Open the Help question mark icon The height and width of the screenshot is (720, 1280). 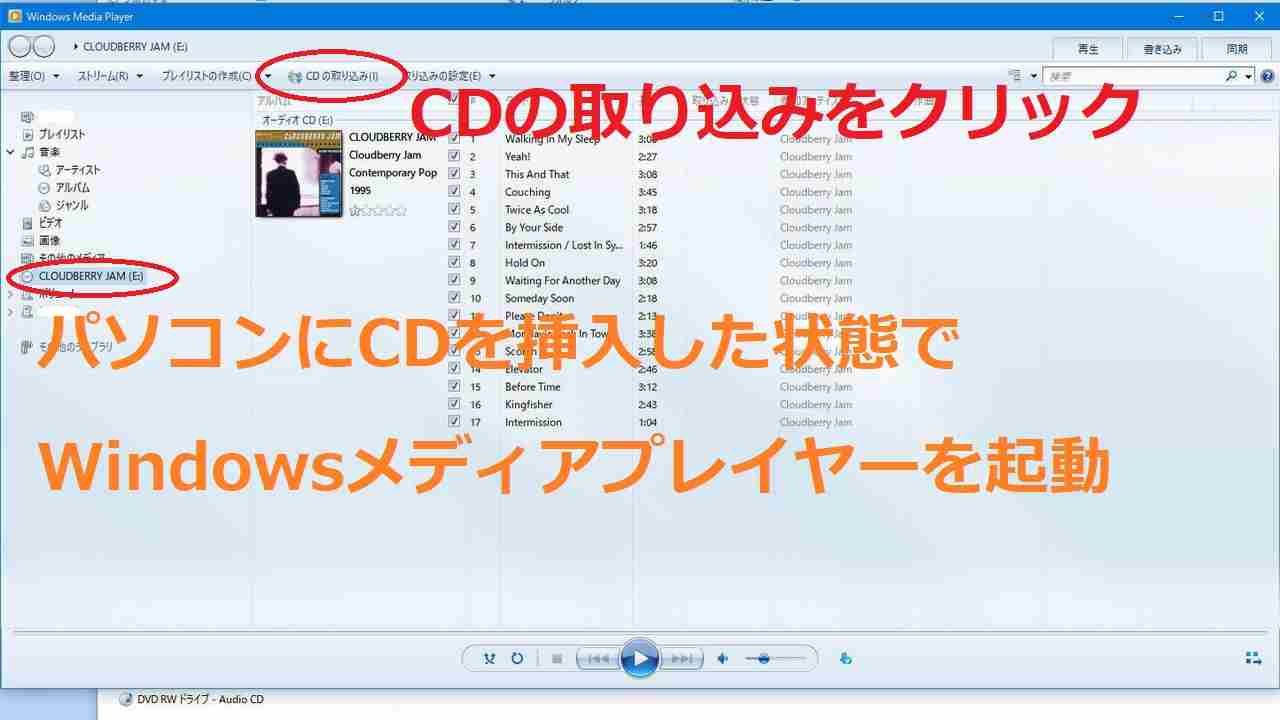click(1267, 76)
